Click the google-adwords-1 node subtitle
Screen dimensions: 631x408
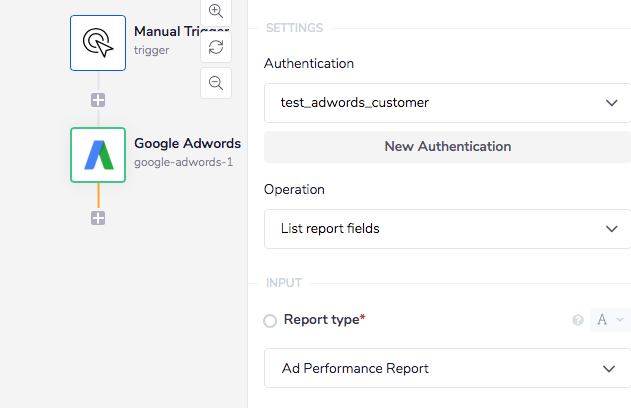click(183, 161)
